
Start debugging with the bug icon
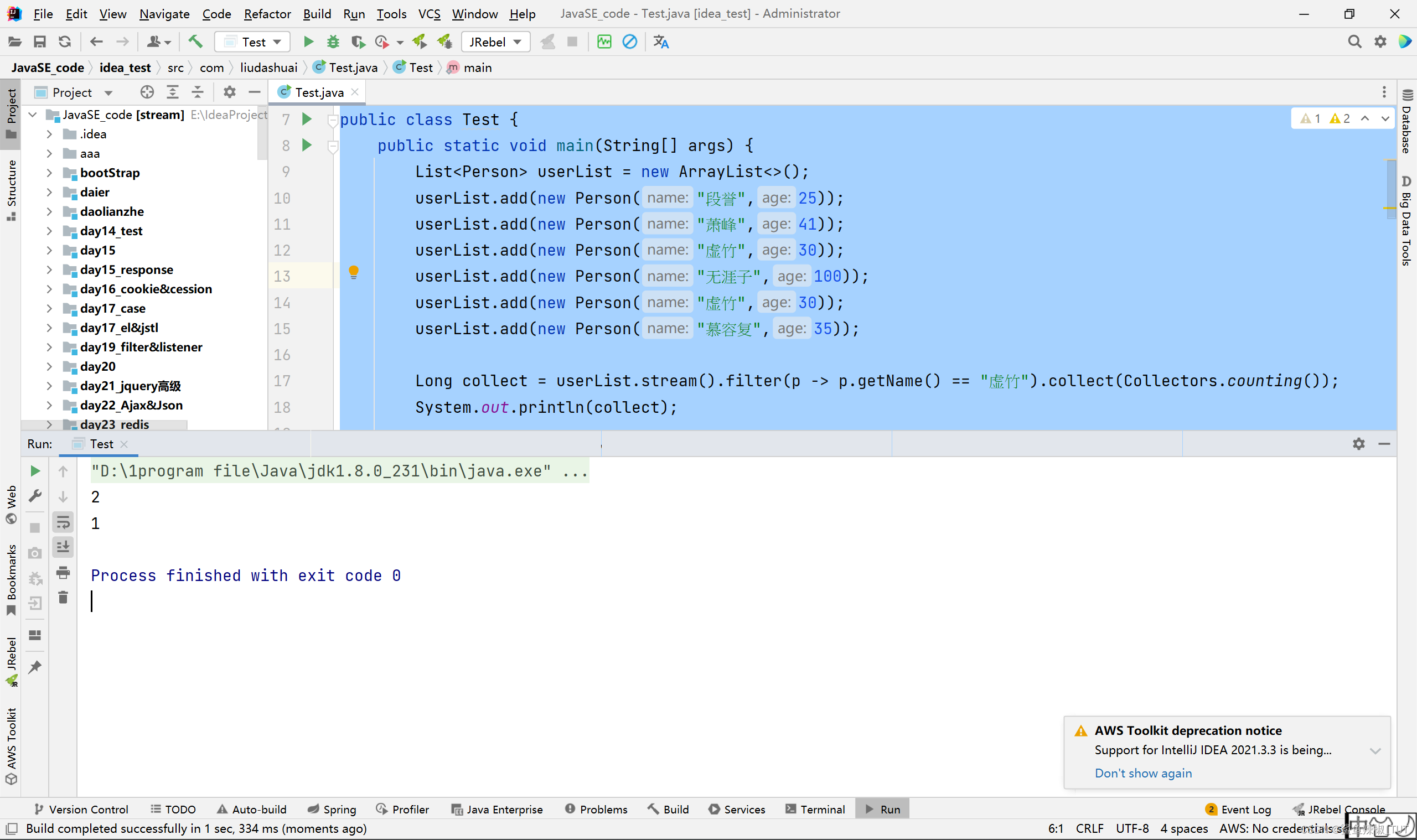[x=333, y=42]
